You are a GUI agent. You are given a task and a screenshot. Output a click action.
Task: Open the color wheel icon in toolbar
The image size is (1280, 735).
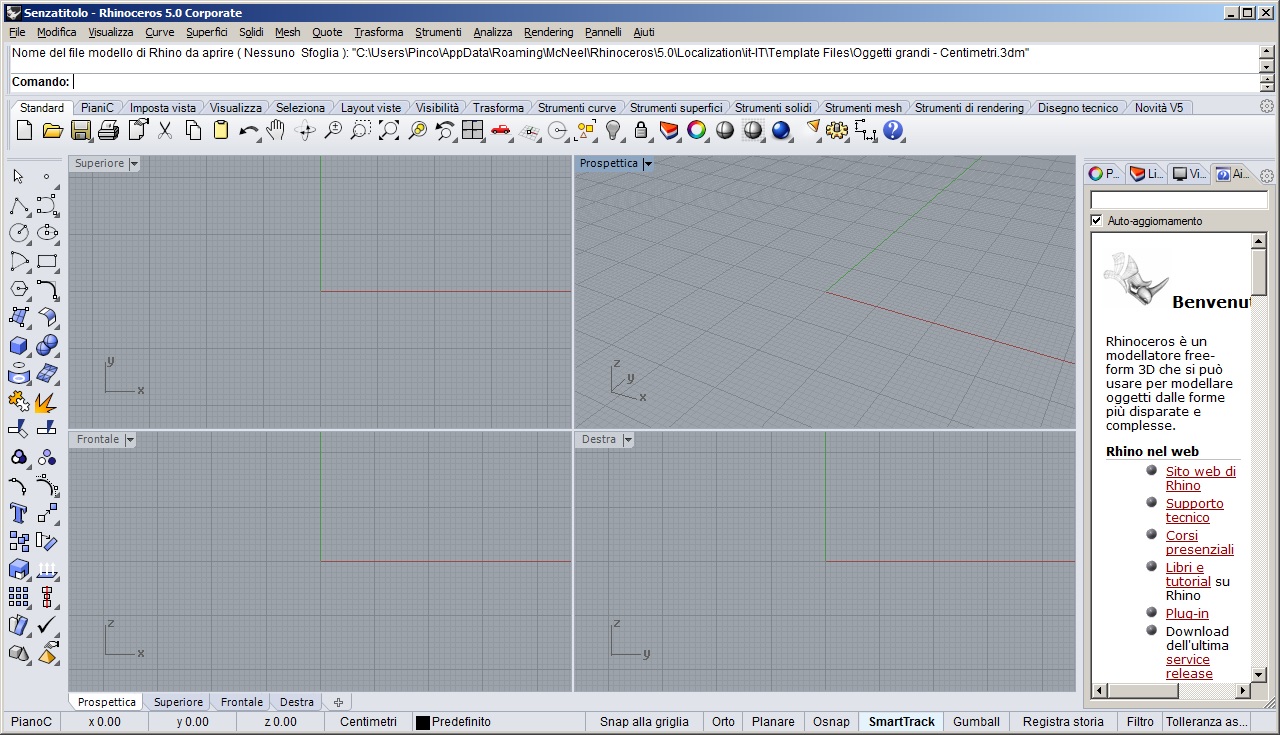click(x=697, y=130)
